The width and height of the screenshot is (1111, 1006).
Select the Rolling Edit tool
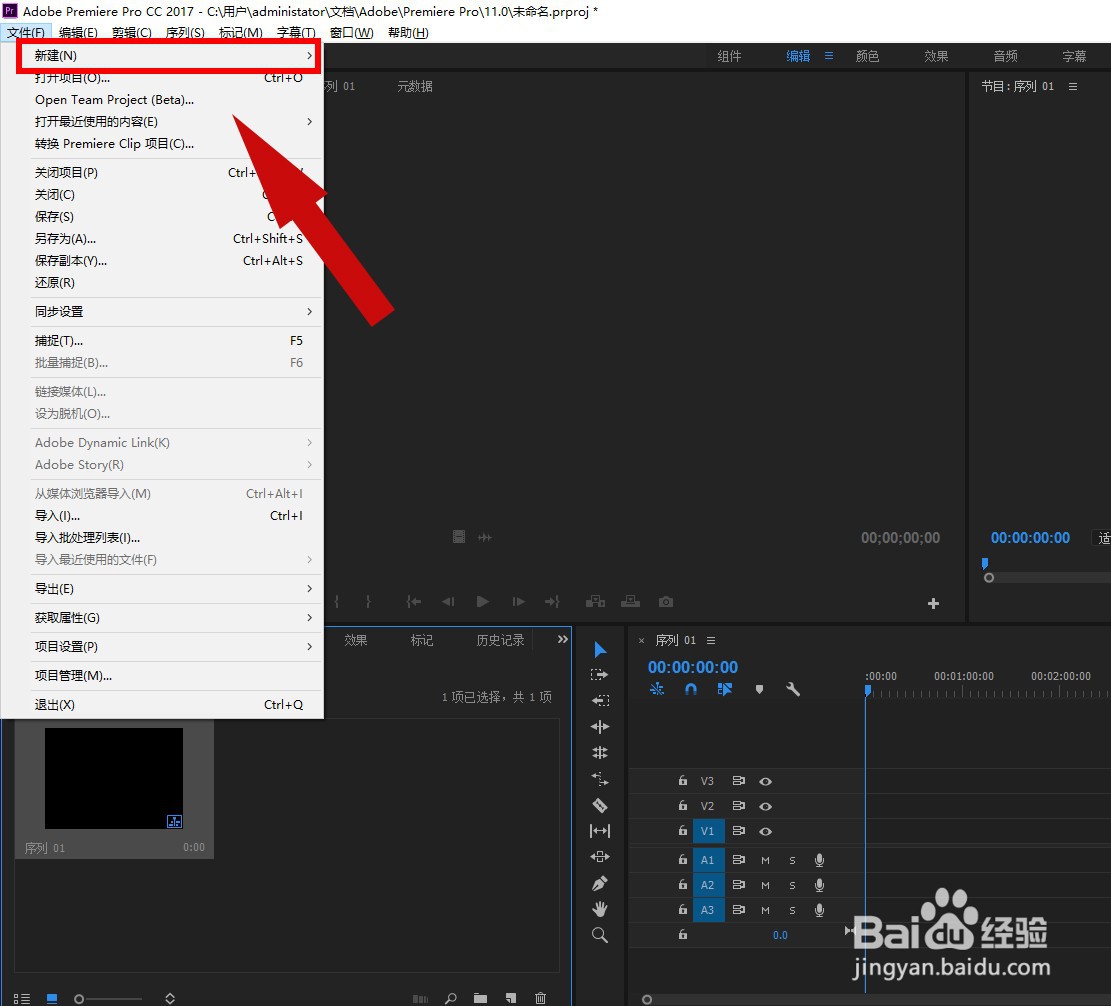[599, 752]
